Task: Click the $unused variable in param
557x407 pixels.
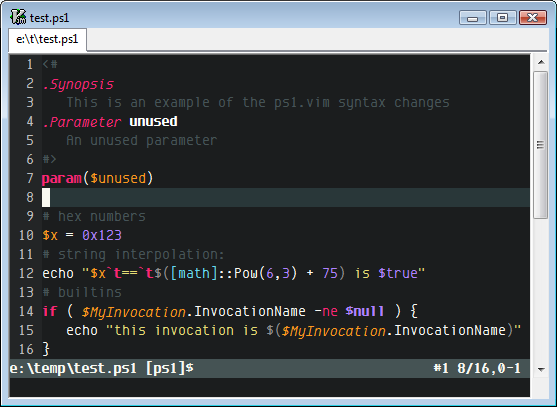Action: (x=118, y=178)
